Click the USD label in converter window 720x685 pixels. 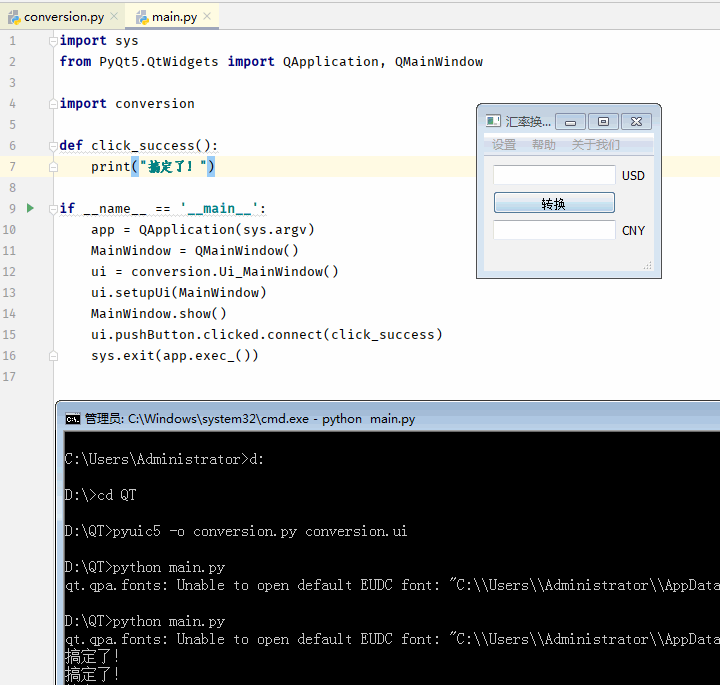(x=633, y=176)
